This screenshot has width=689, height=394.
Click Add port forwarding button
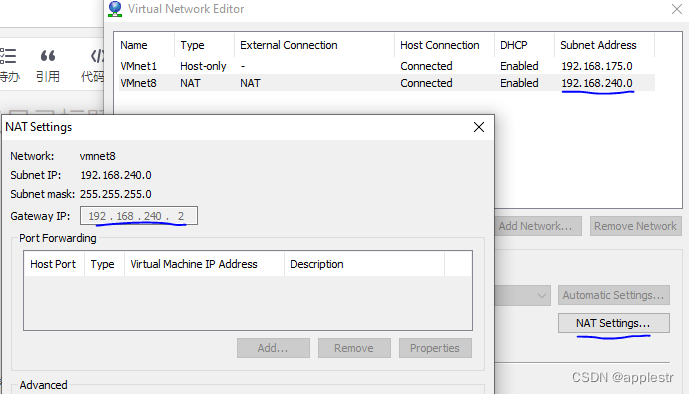point(273,348)
